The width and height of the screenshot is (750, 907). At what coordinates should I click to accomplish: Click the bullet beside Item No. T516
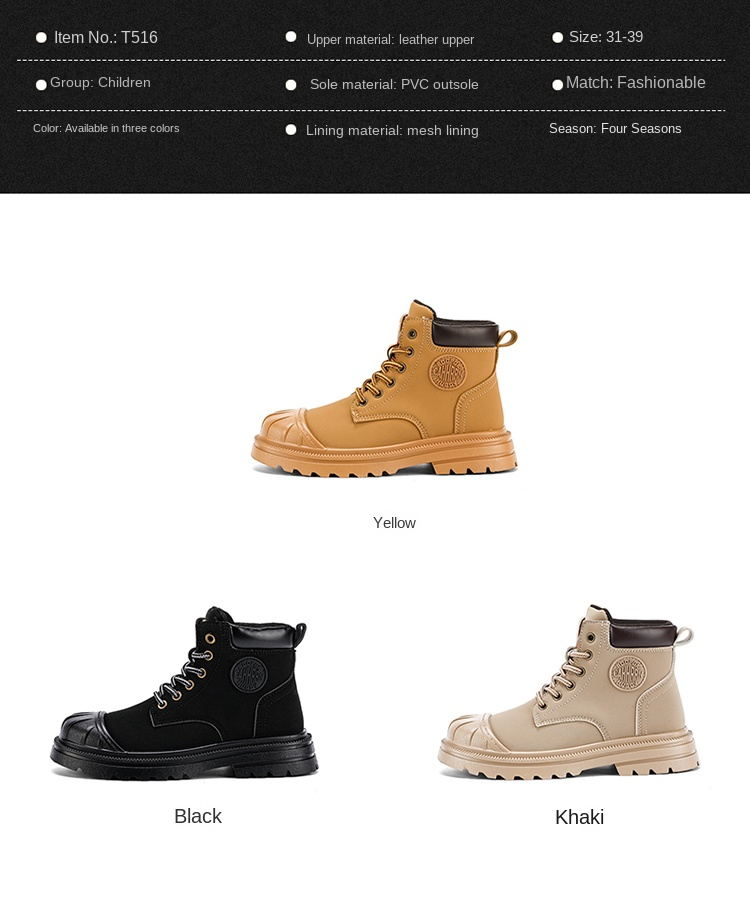[x=41, y=38]
